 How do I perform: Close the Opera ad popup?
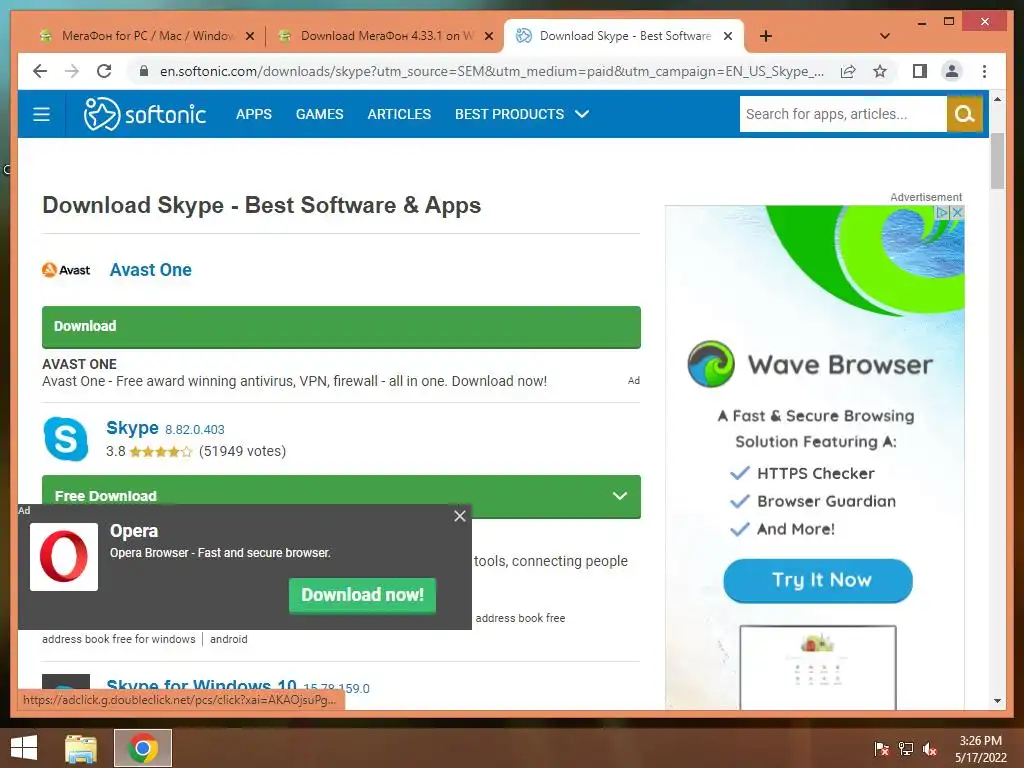(x=460, y=516)
